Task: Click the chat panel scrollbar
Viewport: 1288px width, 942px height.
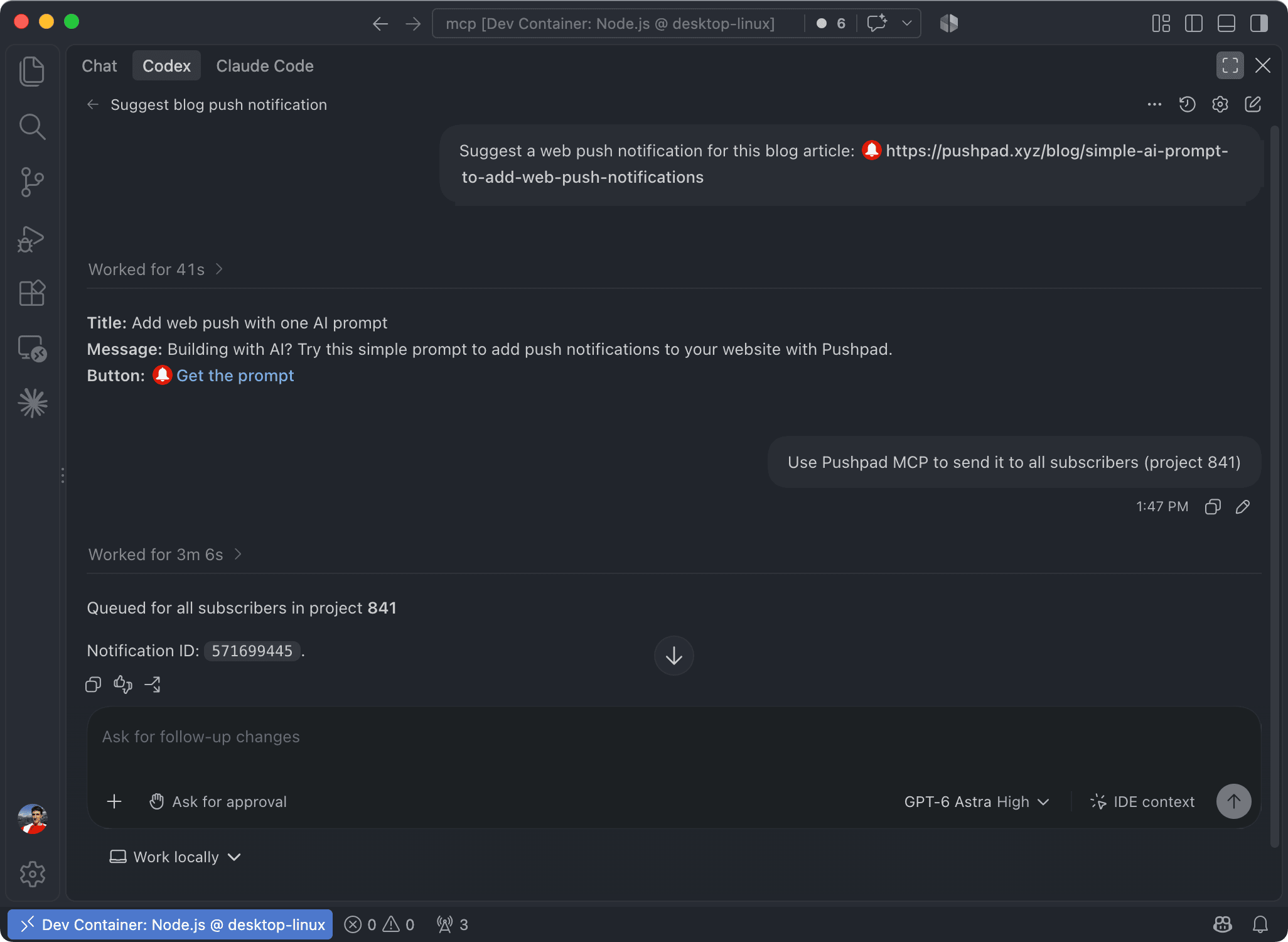Action: 1274,487
